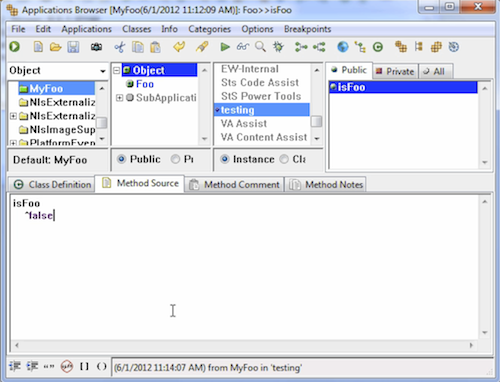Image resolution: width=500 pixels, height=382 pixels.
Task: Select the Class radio button
Action: tap(284, 159)
